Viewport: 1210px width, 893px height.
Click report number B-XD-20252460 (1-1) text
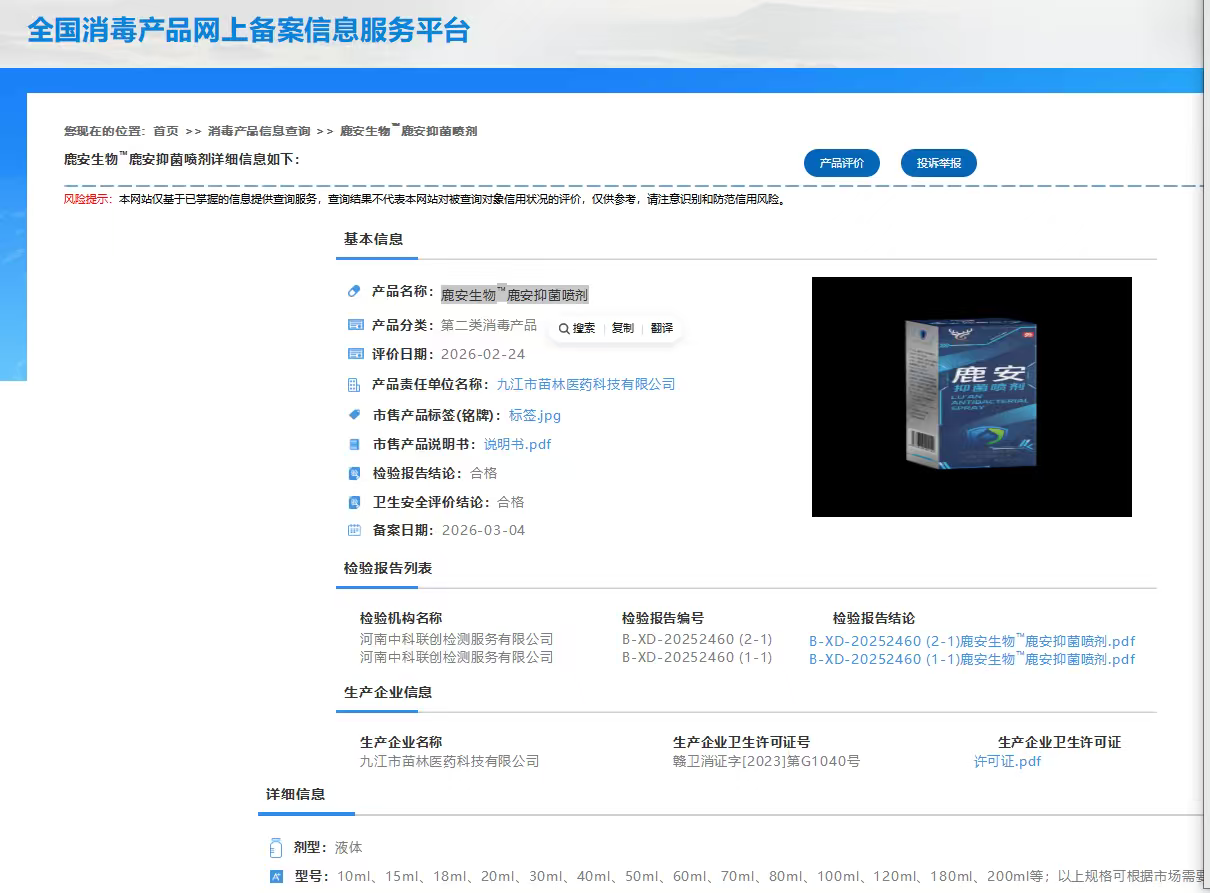coord(697,657)
